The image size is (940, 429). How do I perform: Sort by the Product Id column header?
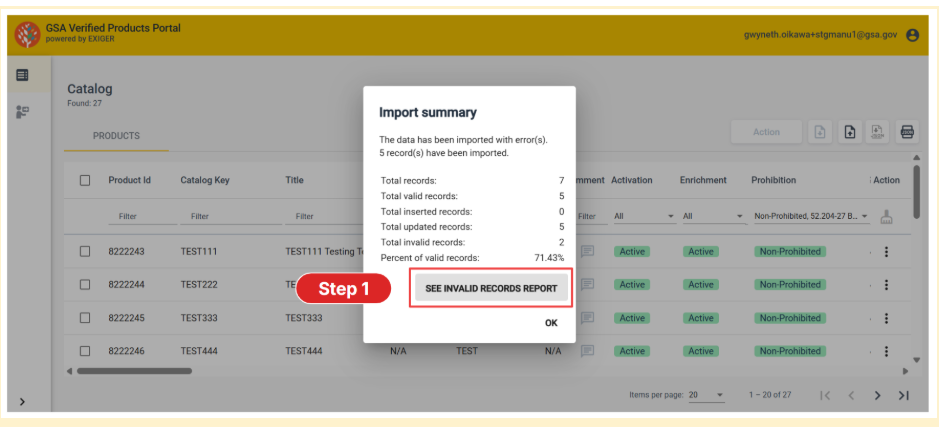coord(129,180)
